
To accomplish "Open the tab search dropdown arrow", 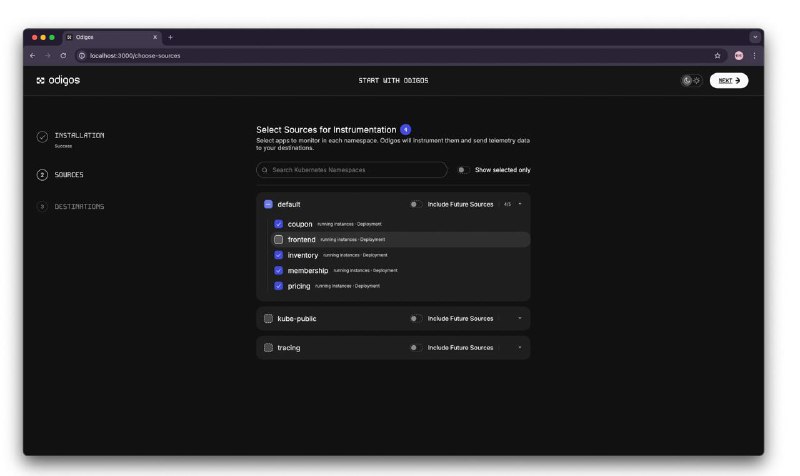I will click(x=755, y=37).
